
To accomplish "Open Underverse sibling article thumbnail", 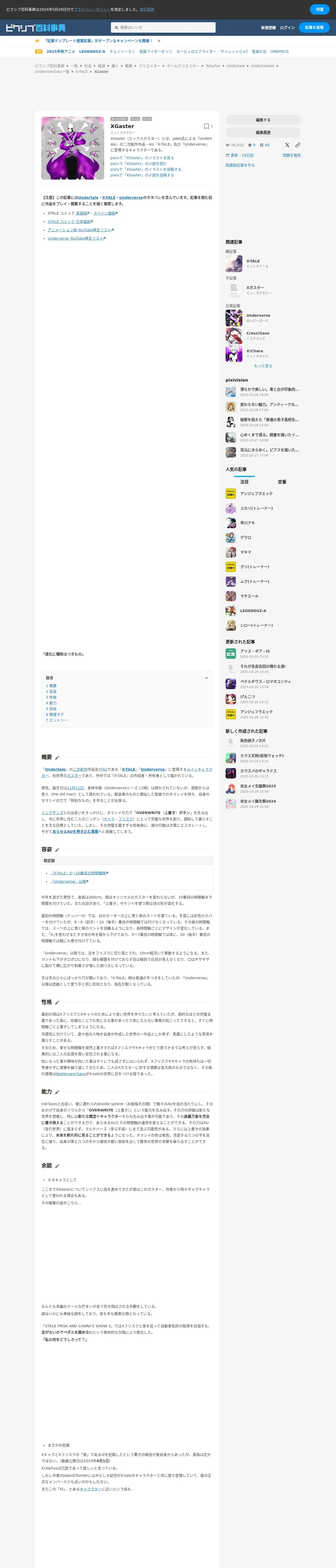I will pyautogui.click(x=234, y=318).
